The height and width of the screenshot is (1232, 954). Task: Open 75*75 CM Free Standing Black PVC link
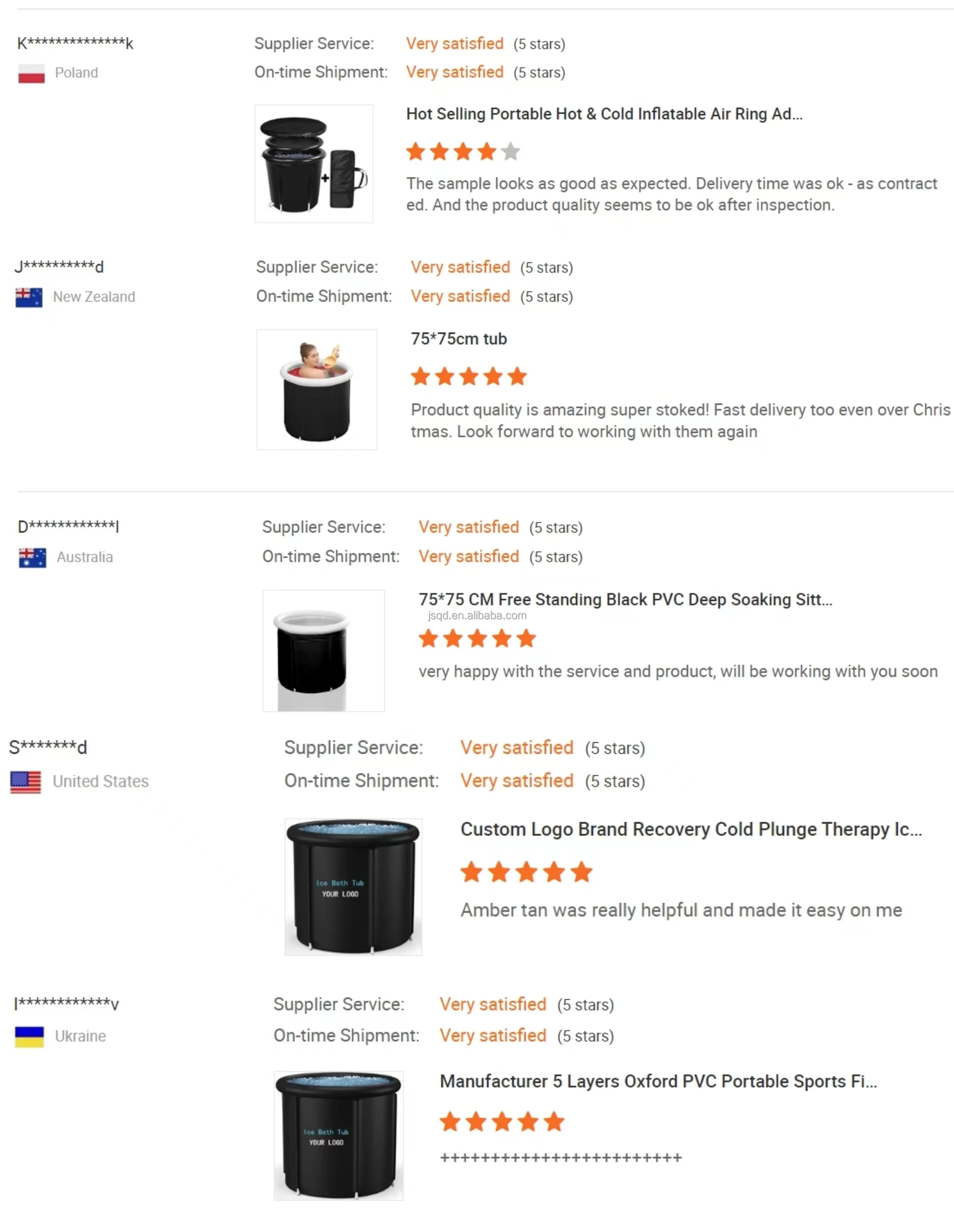click(625, 600)
